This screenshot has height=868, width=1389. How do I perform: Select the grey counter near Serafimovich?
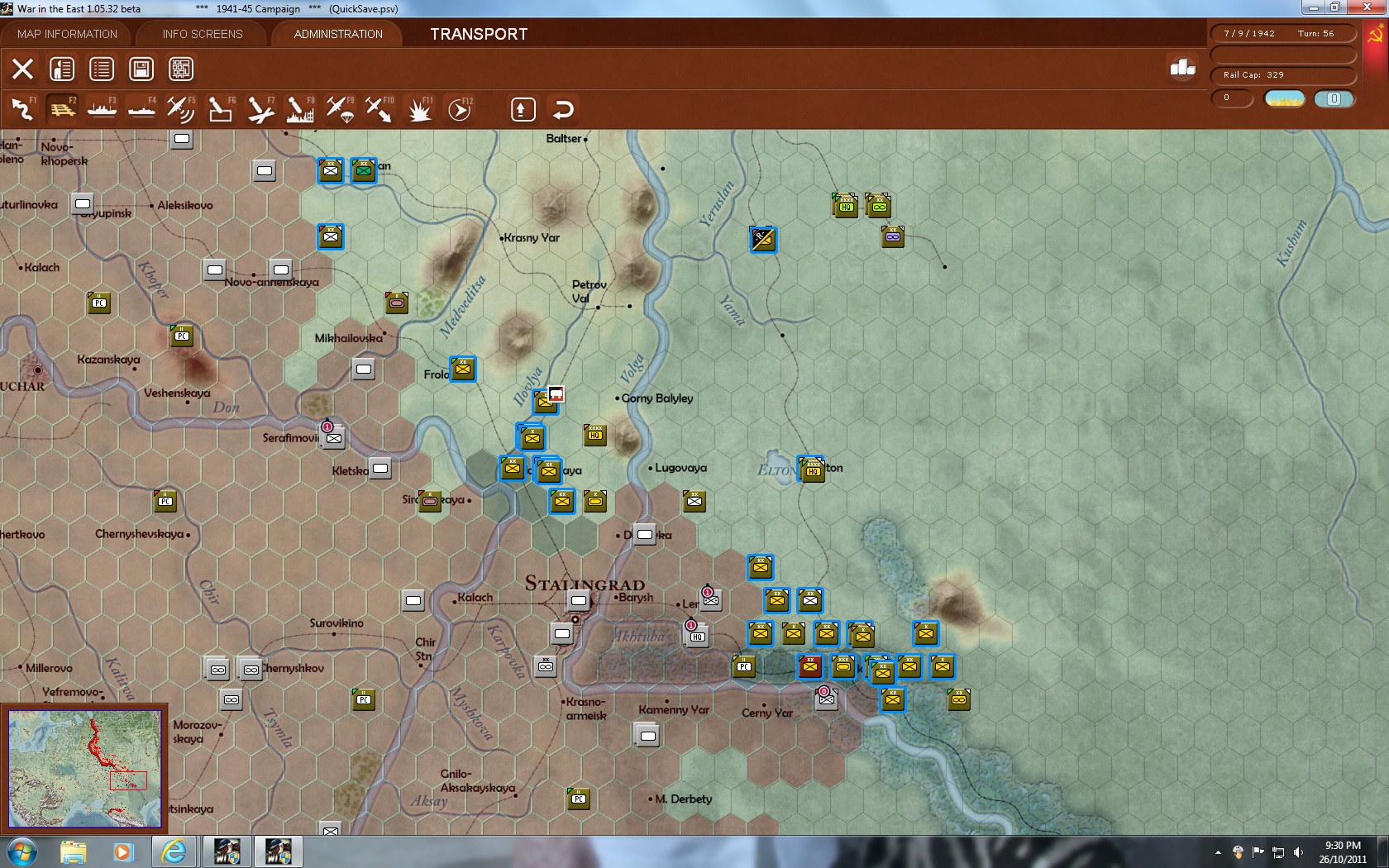tap(333, 436)
